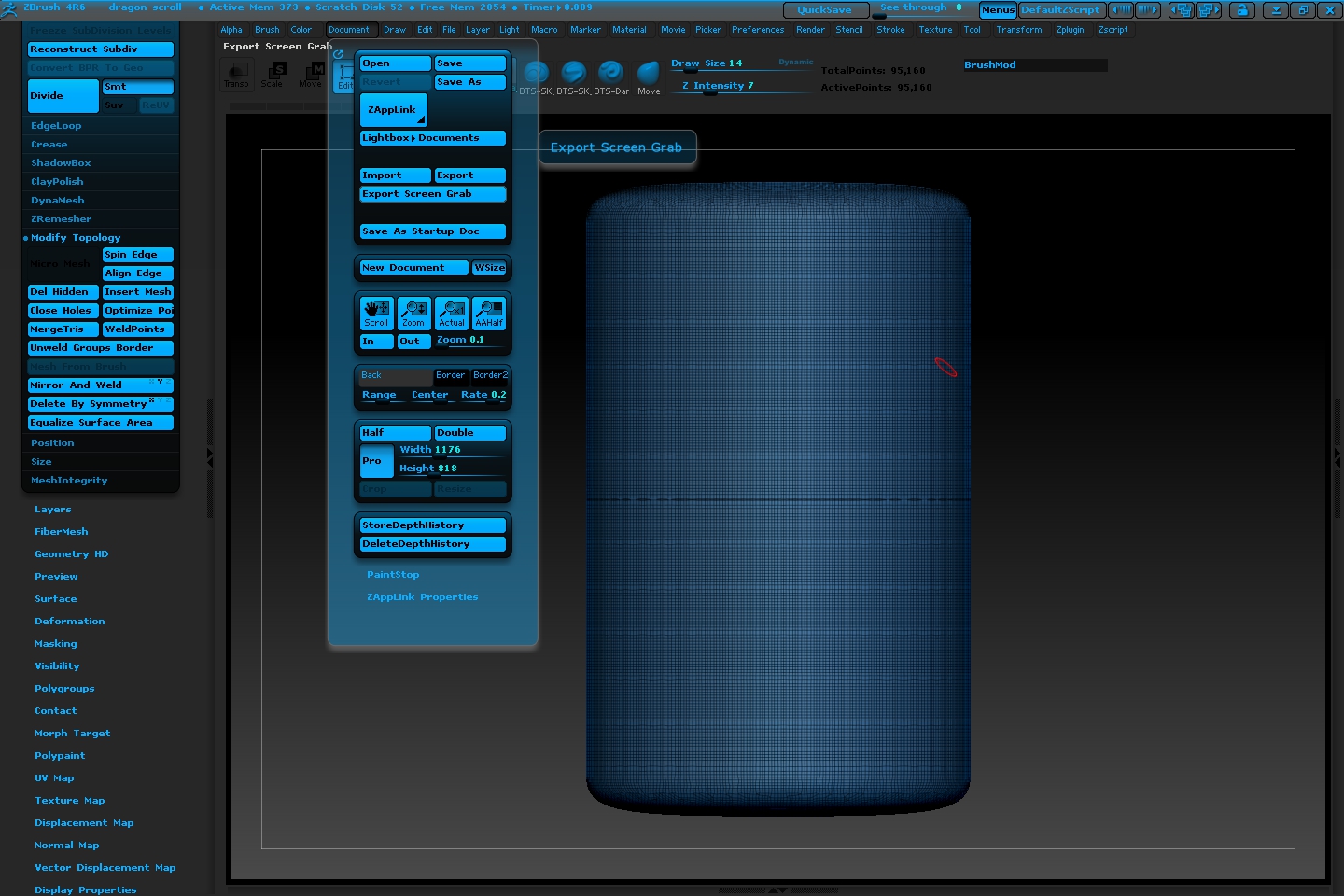The height and width of the screenshot is (896, 1344).
Task: Select the Zoom magnifier icon button
Action: [413, 313]
